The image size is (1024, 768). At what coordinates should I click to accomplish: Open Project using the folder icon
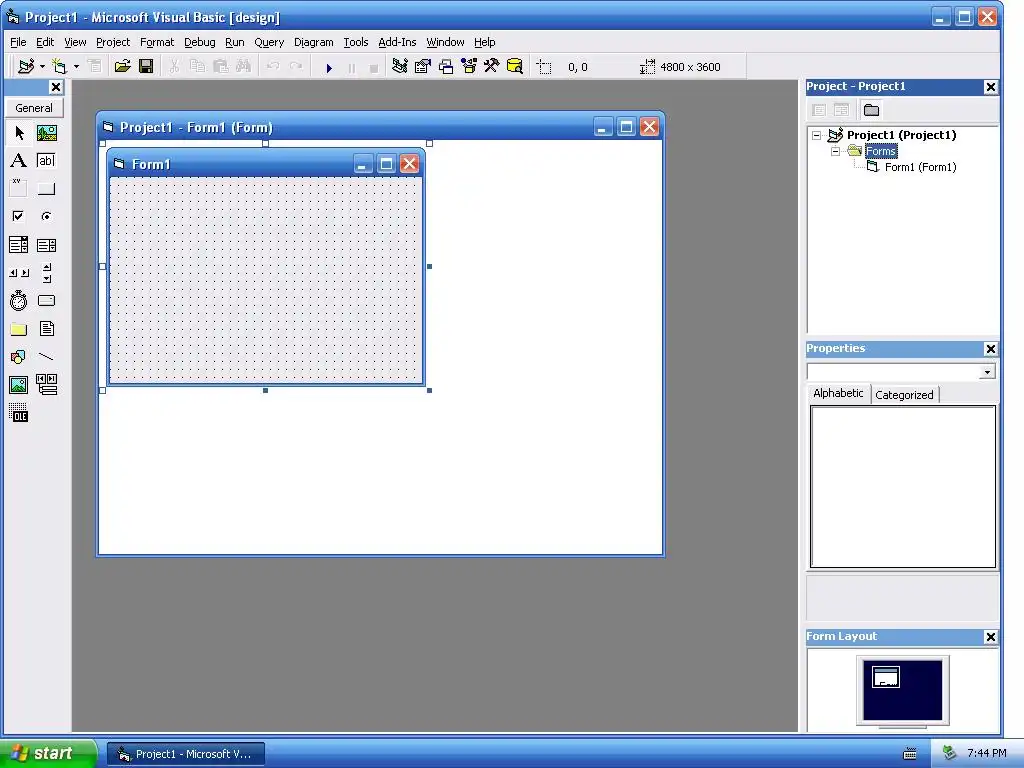click(x=122, y=67)
